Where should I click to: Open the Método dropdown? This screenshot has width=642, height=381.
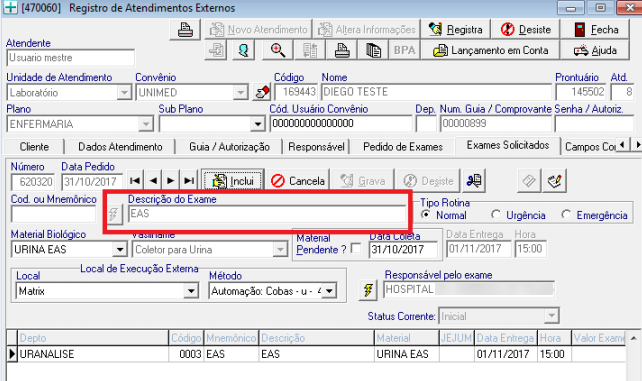(x=329, y=291)
